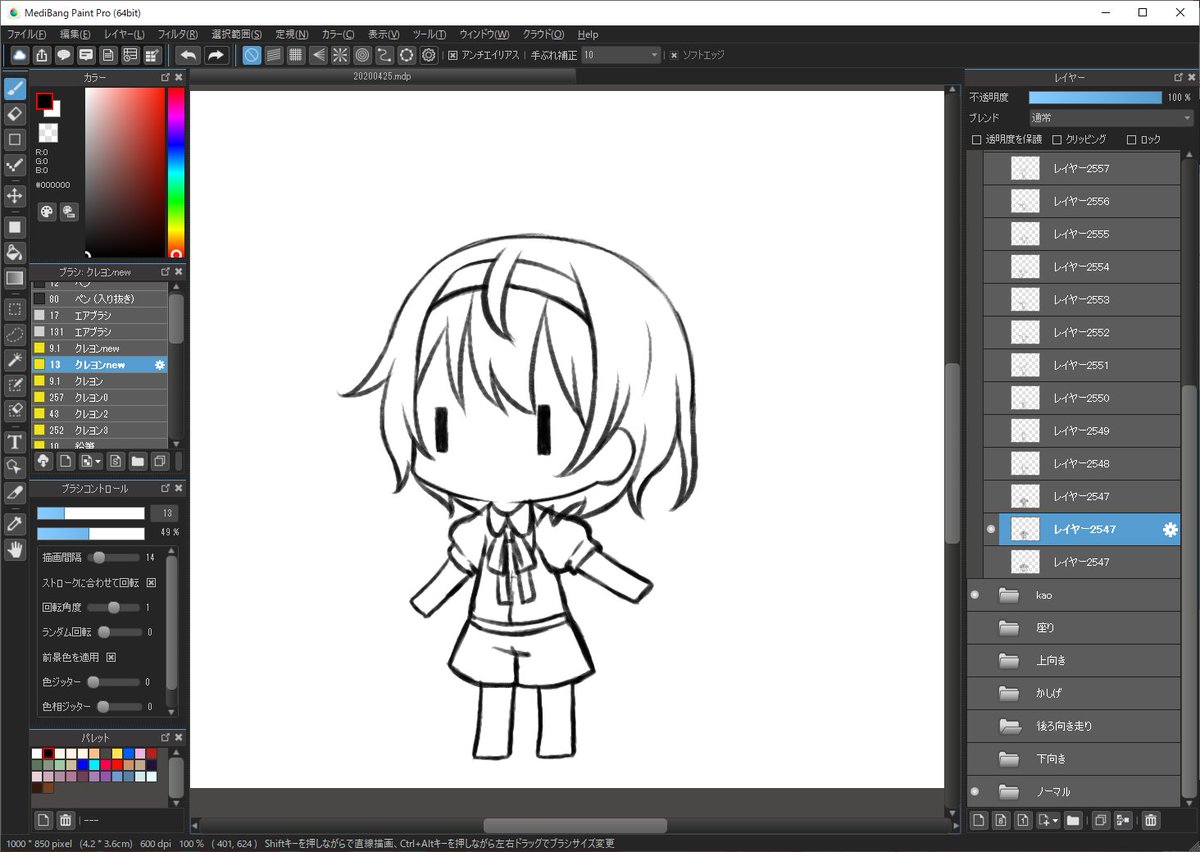Open the 選択範囲 menu

(x=236, y=34)
